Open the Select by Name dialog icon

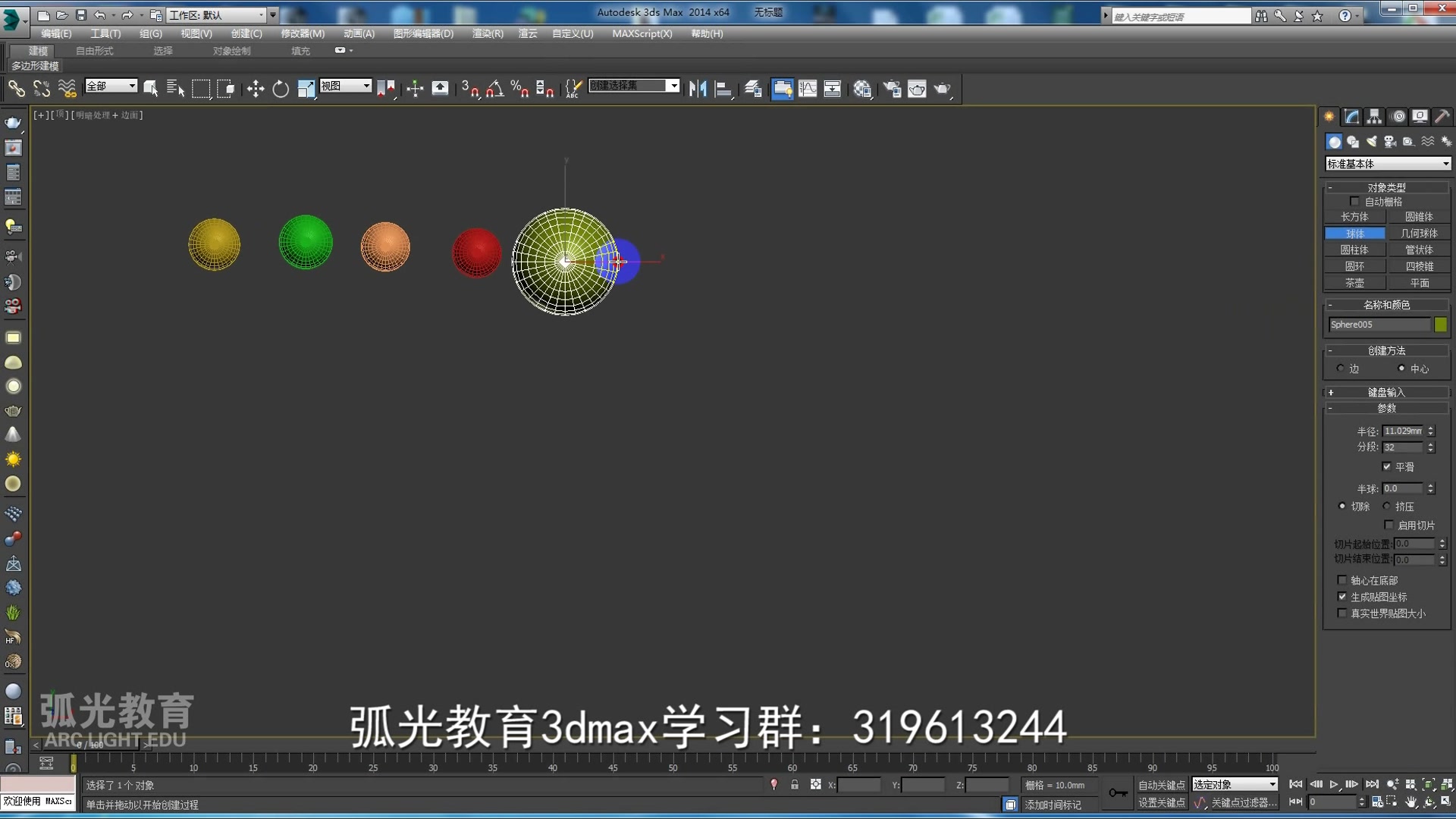pos(174,89)
